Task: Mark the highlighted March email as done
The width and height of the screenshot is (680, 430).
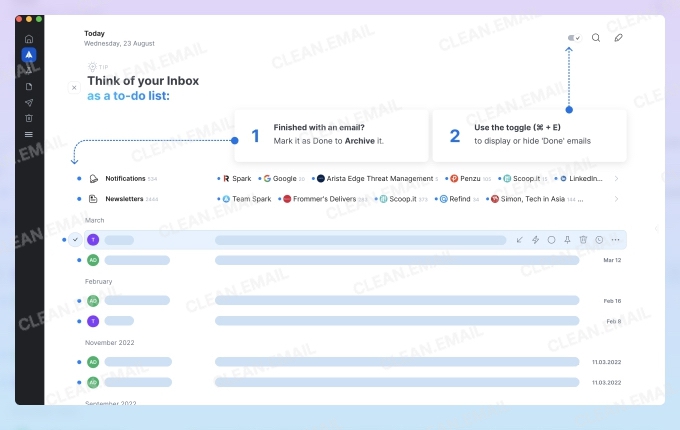Action: tap(75, 239)
